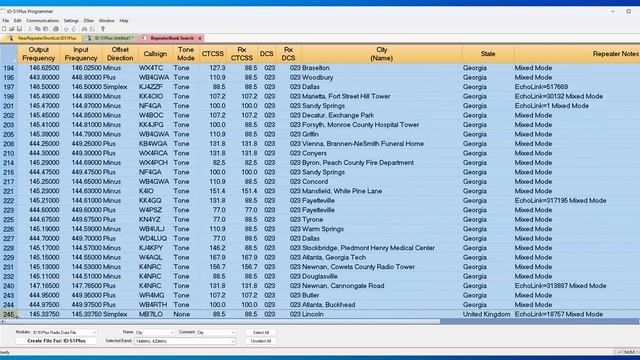The width and height of the screenshot is (640, 360).
Task: Click the Sort toolbar icon
Action: tap(92, 29)
